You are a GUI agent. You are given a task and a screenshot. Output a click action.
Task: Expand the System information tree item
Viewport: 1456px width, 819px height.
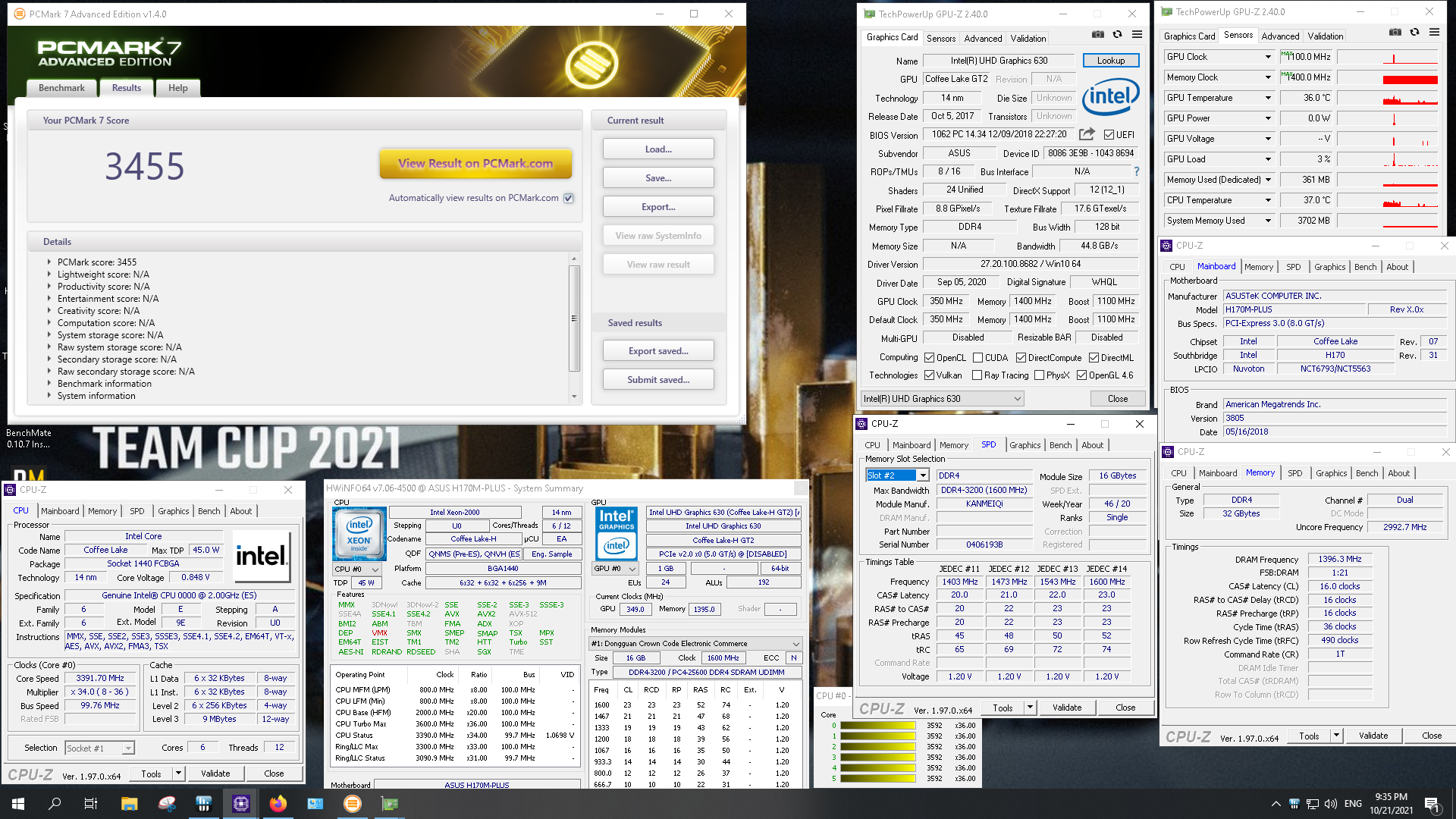(x=49, y=396)
